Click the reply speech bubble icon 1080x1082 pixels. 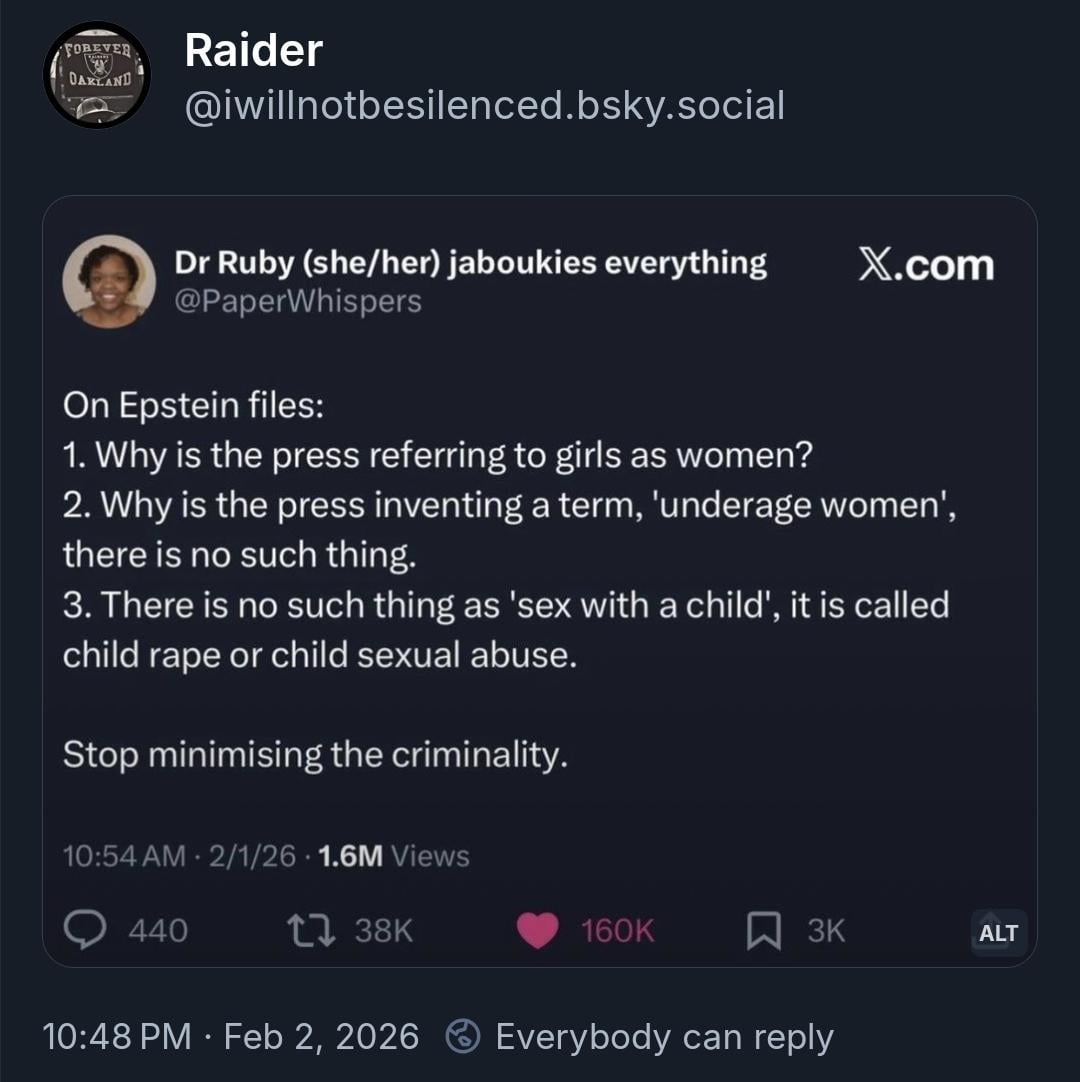[86, 931]
